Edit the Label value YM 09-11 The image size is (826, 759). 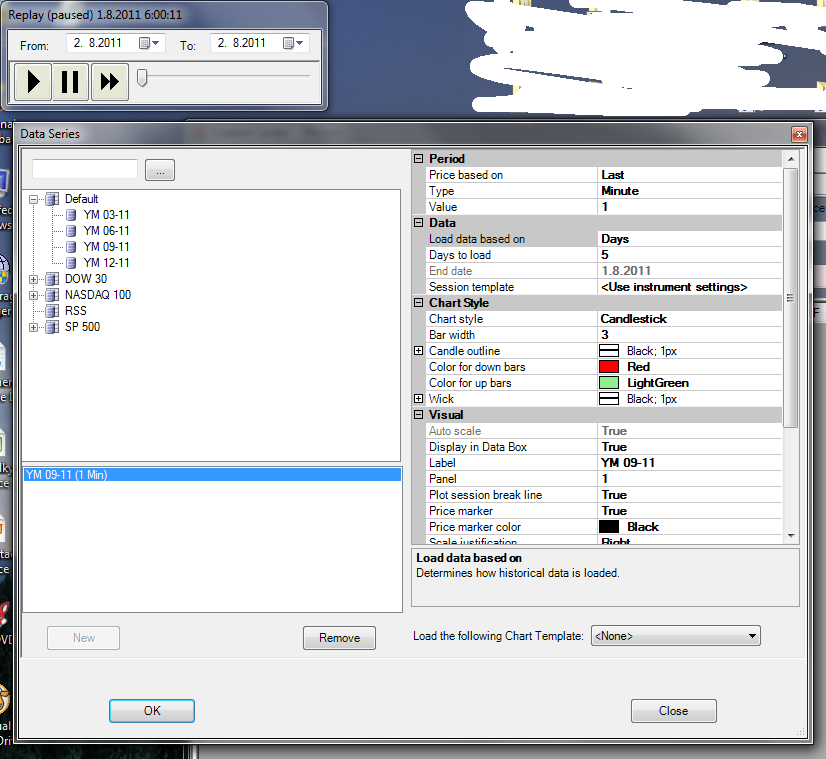click(x=690, y=463)
